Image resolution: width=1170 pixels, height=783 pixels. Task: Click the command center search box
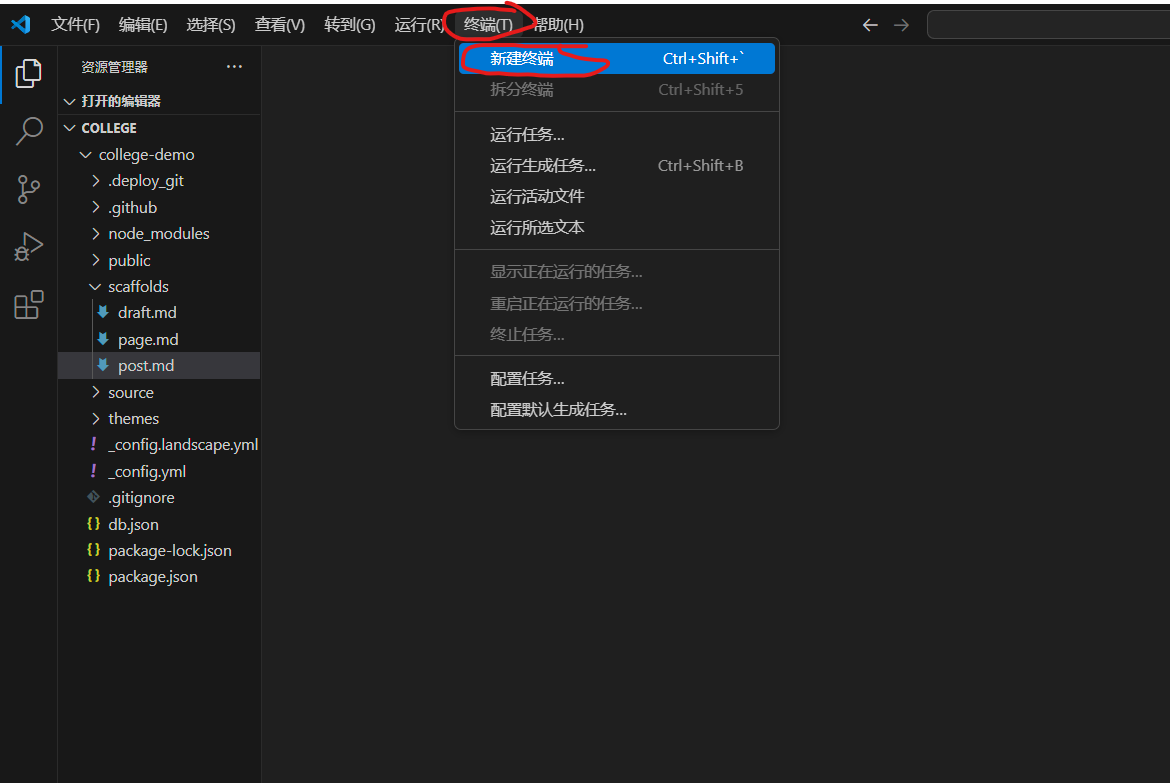1045,25
